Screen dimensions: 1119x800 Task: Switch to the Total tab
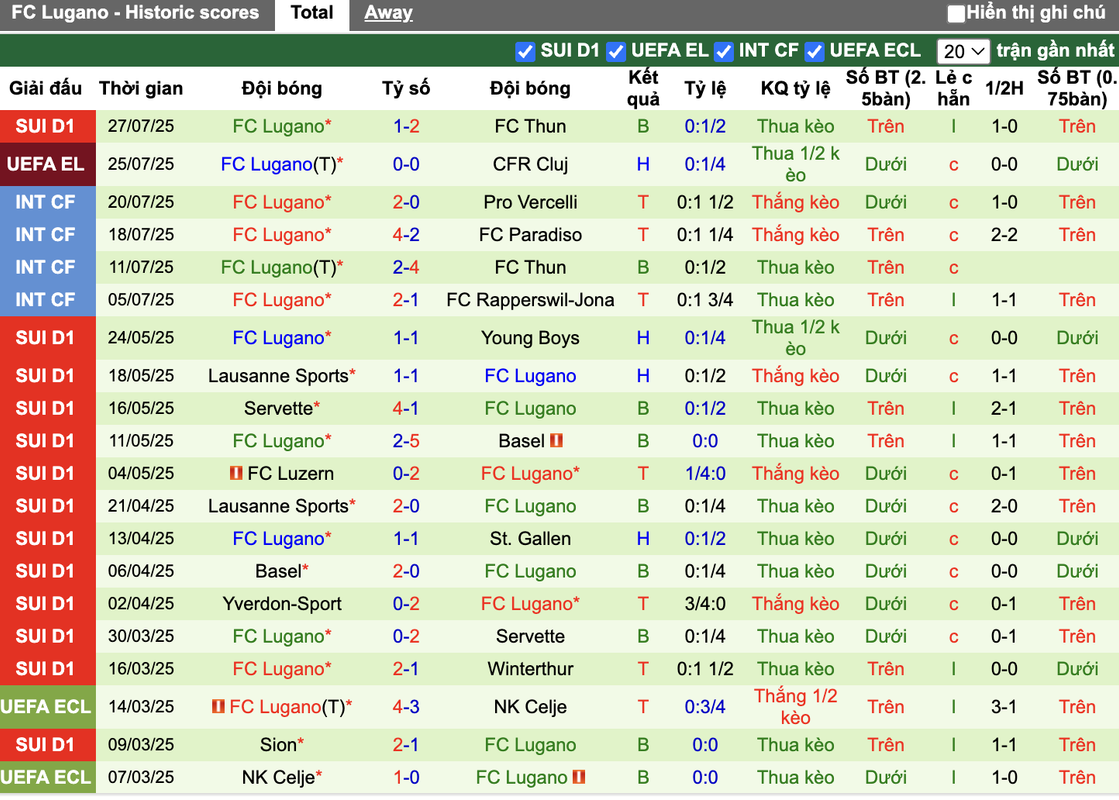[312, 13]
